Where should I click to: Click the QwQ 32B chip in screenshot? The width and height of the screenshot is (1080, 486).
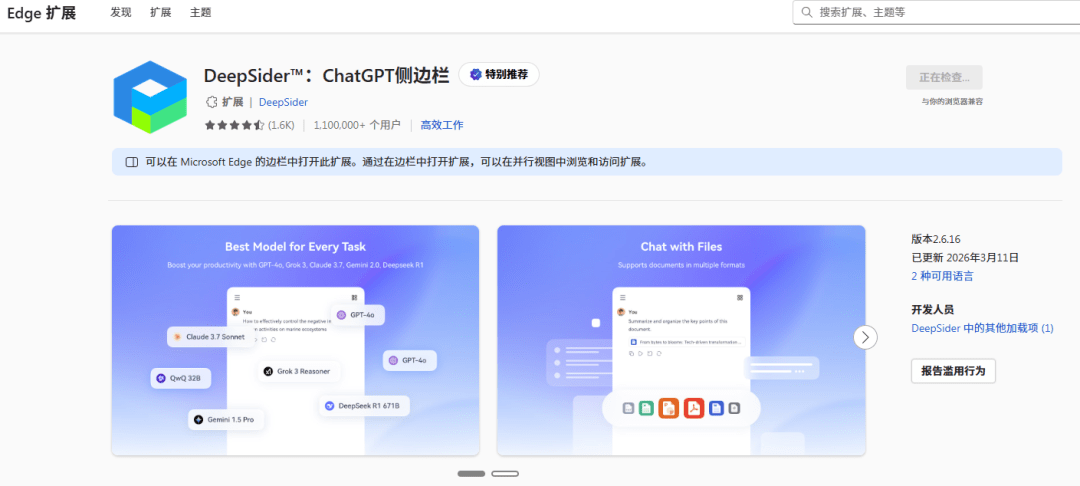(x=180, y=378)
